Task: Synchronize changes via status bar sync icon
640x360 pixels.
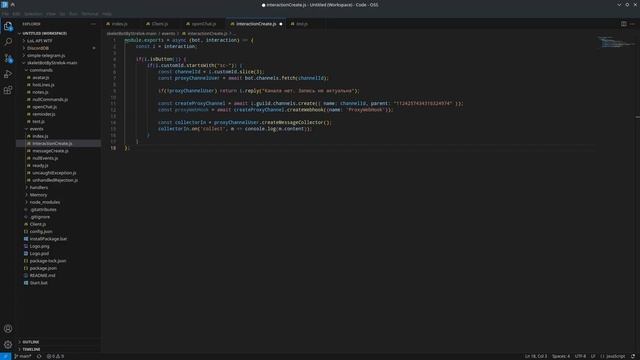Action: click(x=39, y=356)
